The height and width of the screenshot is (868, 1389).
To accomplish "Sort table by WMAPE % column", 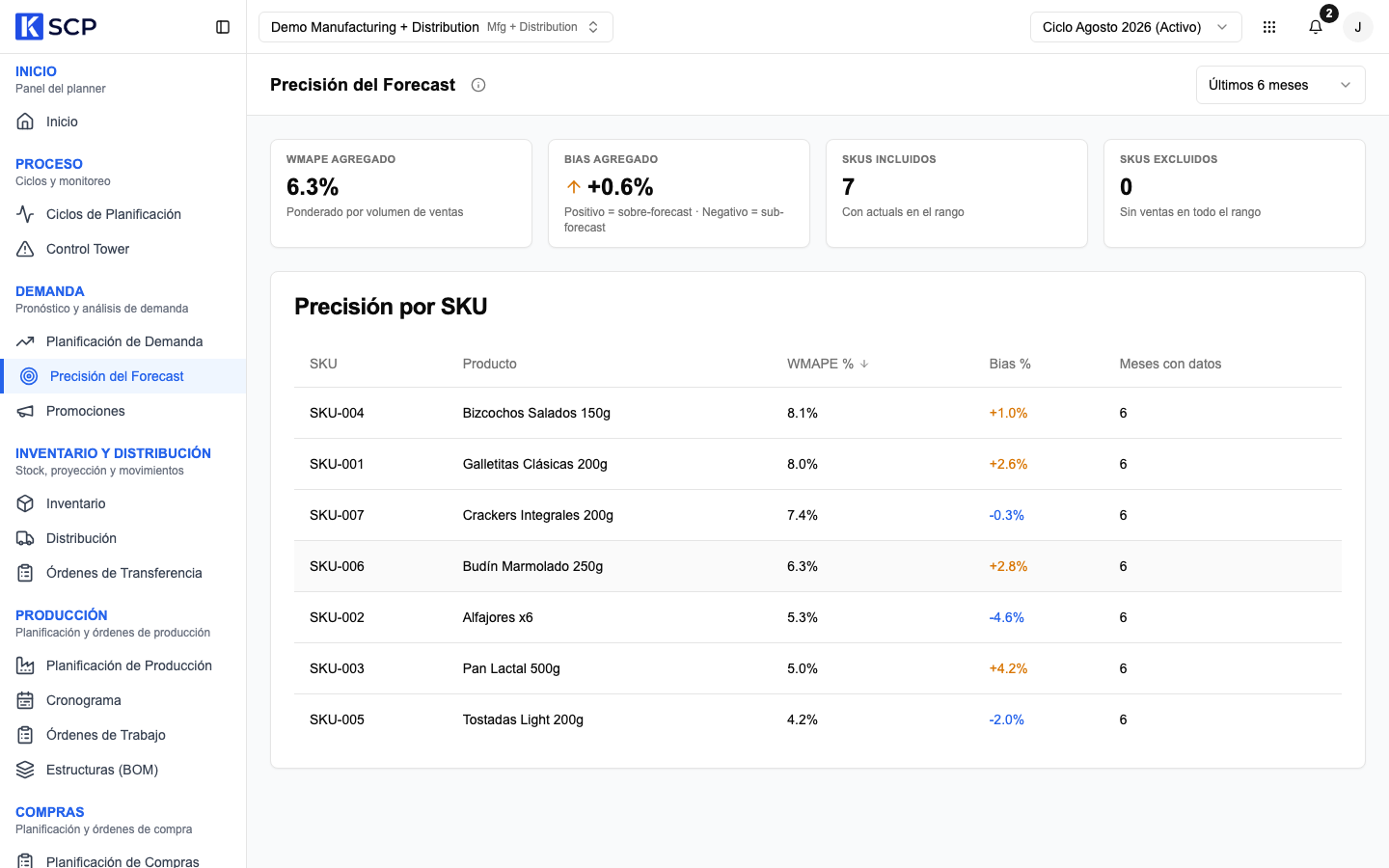I will (x=828, y=364).
